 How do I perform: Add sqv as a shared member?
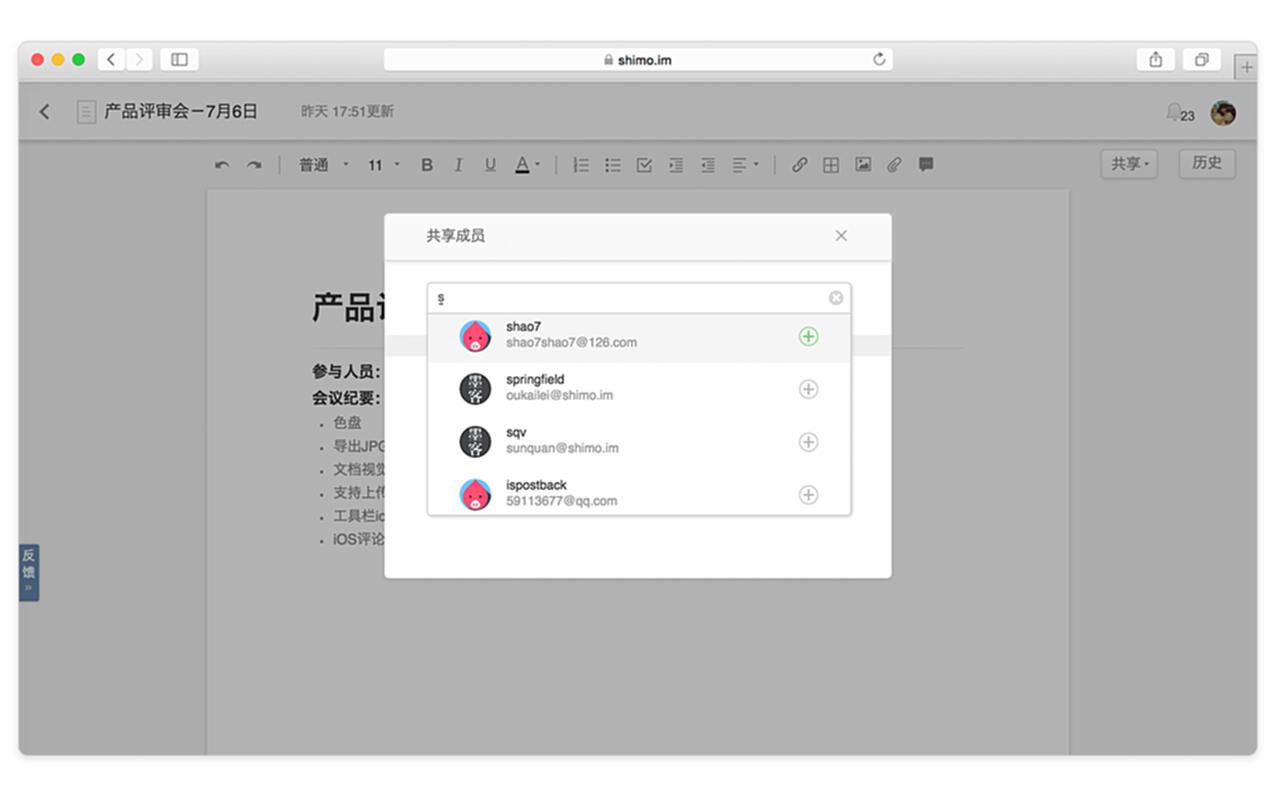pos(808,442)
